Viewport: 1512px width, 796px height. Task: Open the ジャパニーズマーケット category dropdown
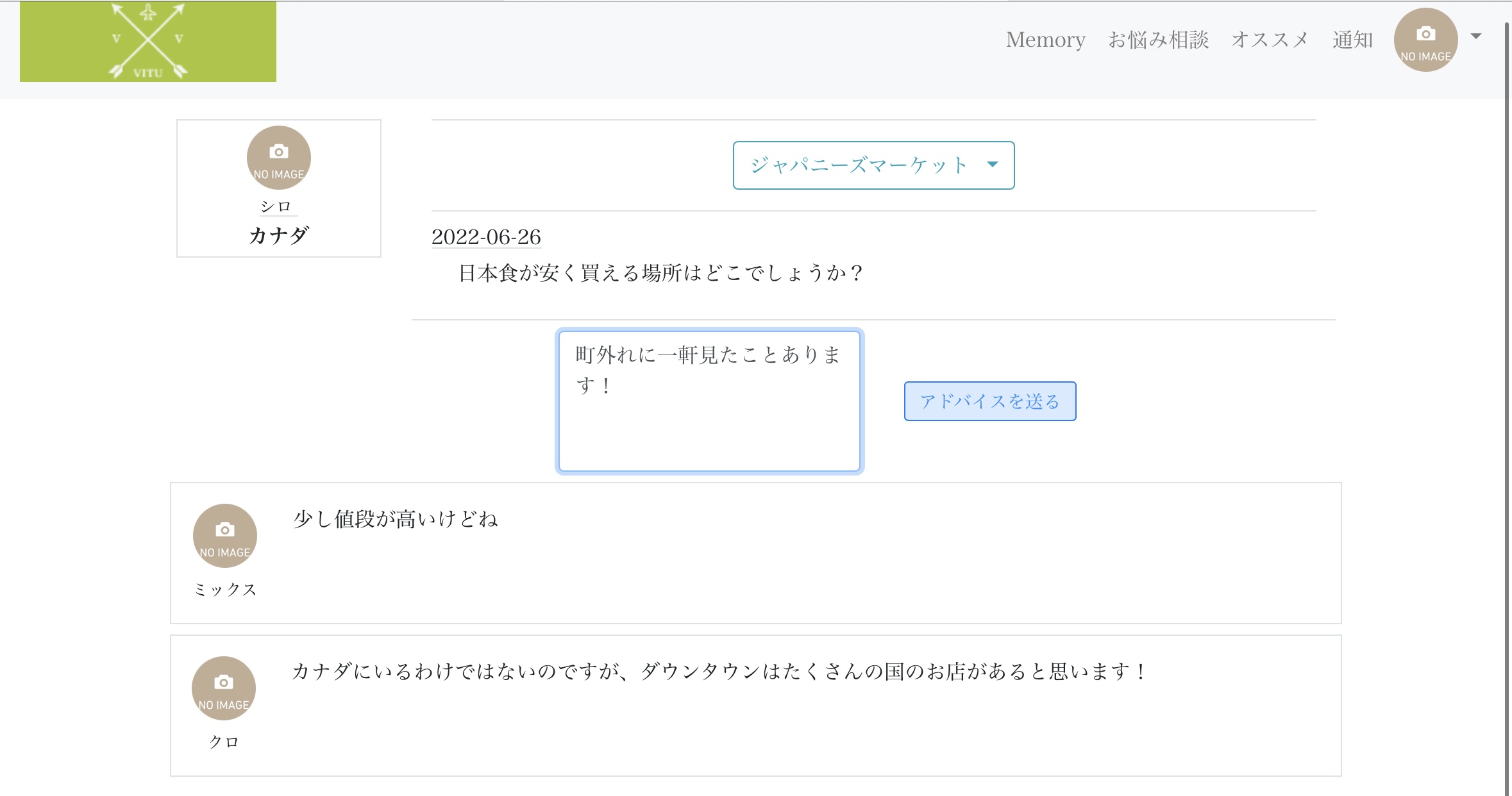pos(873,165)
